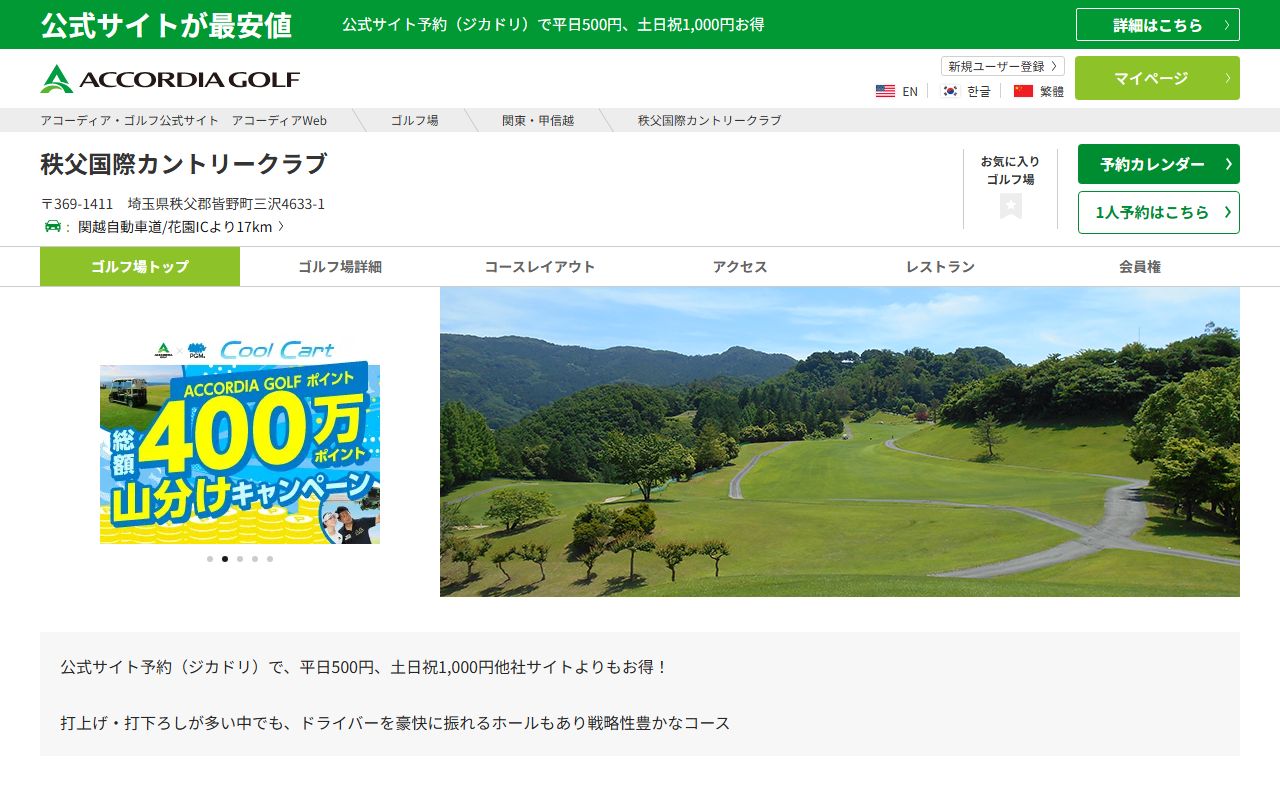Click the ゴルフ場 breadcrumb
The width and height of the screenshot is (1280, 800).
coord(414,120)
